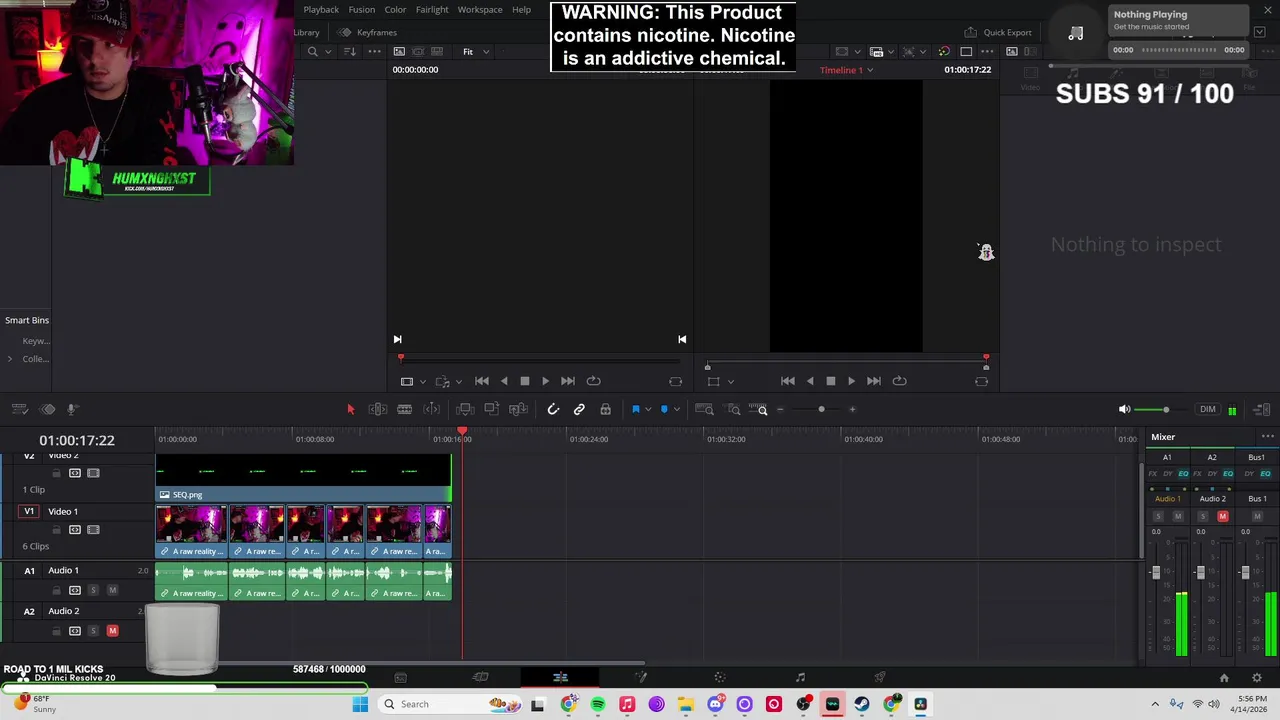Click the Replace Clip toolbar icon

point(518,409)
